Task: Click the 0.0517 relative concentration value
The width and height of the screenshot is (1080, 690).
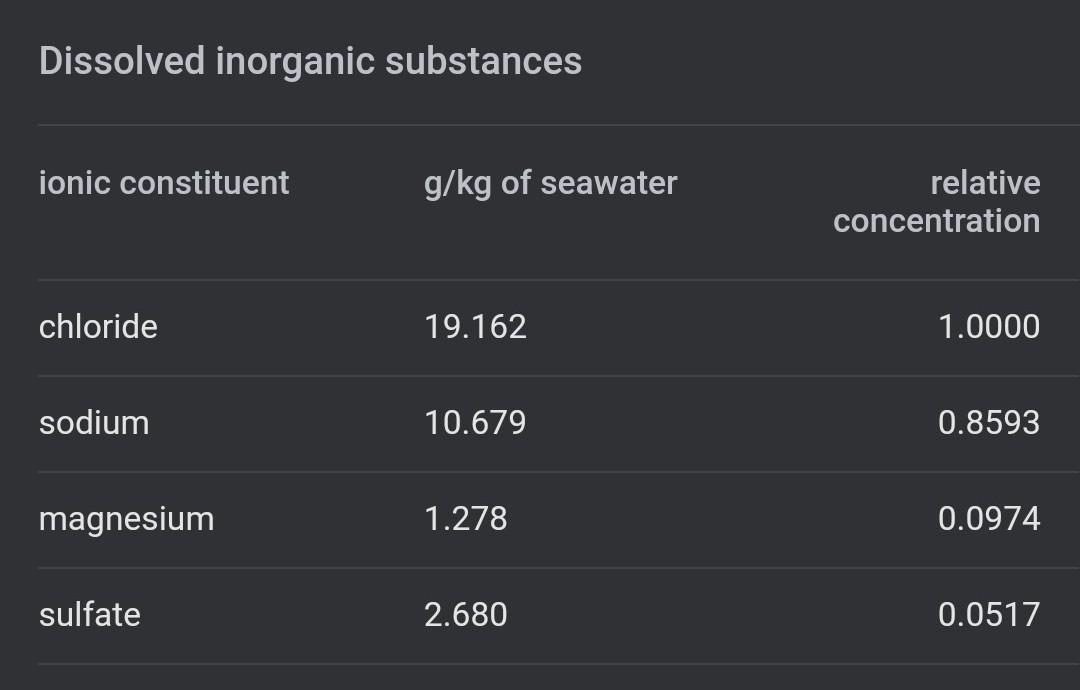Action: click(988, 614)
